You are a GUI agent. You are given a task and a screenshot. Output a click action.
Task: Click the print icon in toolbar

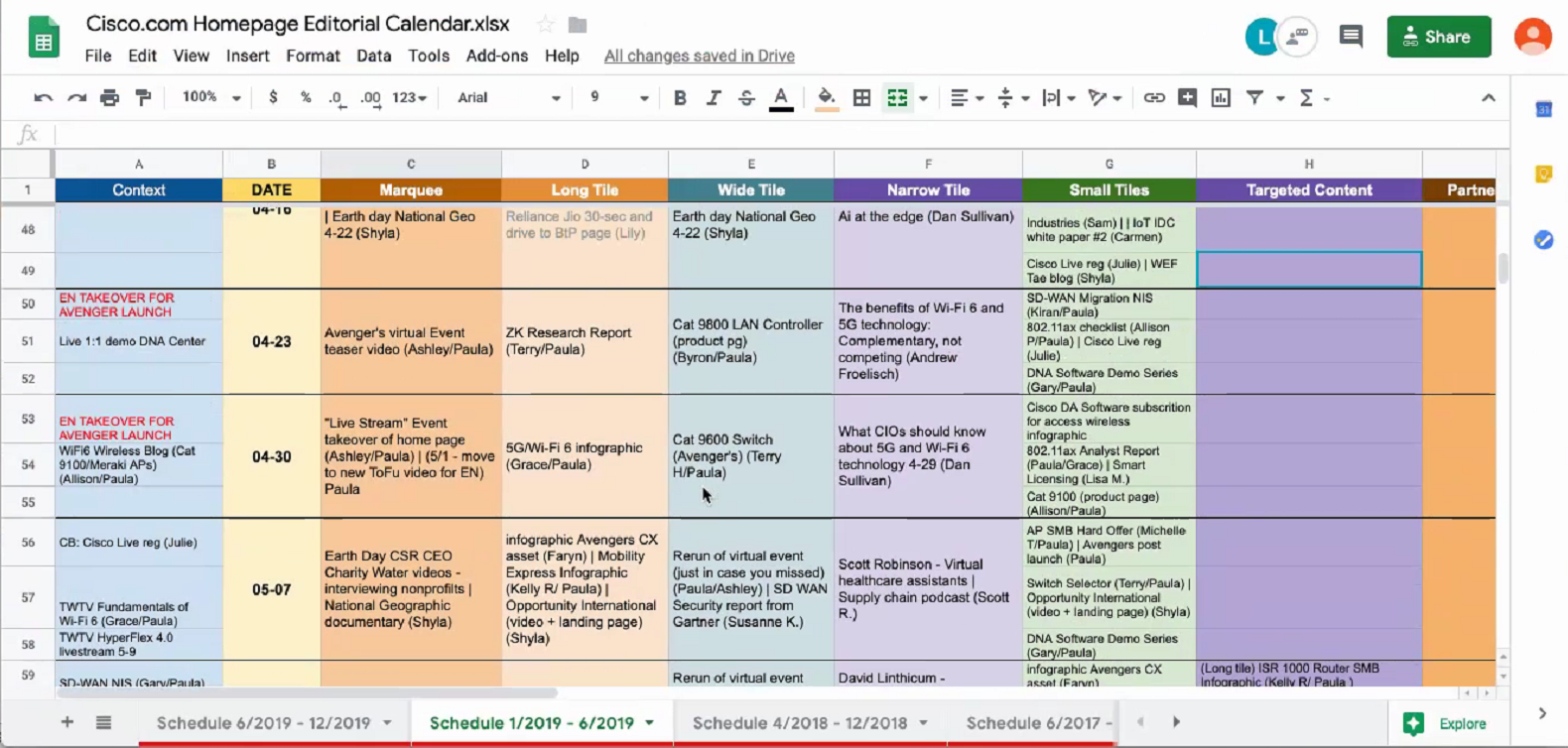point(110,97)
